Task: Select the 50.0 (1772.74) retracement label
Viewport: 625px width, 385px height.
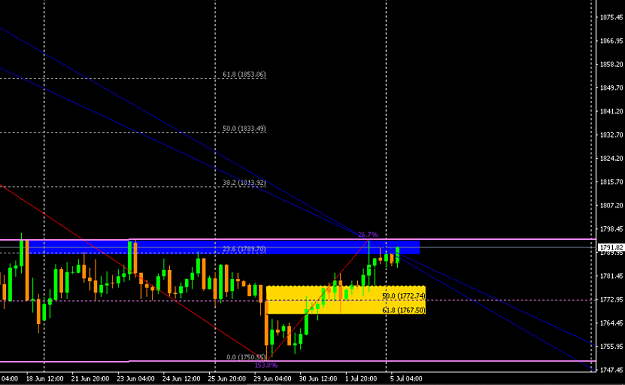Action: click(404, 296)
